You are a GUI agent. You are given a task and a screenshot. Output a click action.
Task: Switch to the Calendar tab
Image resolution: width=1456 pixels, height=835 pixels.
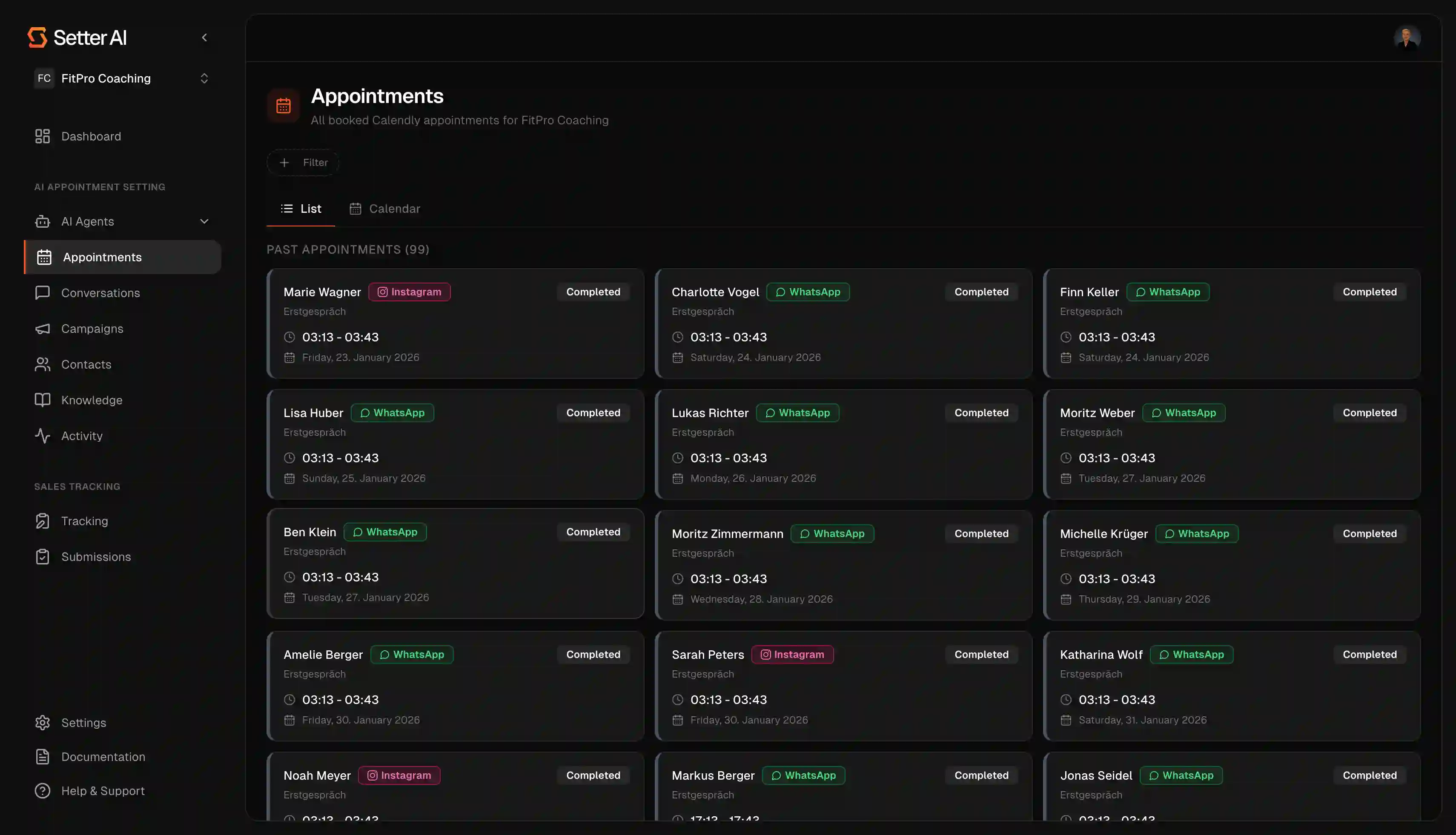pos(385,209)
